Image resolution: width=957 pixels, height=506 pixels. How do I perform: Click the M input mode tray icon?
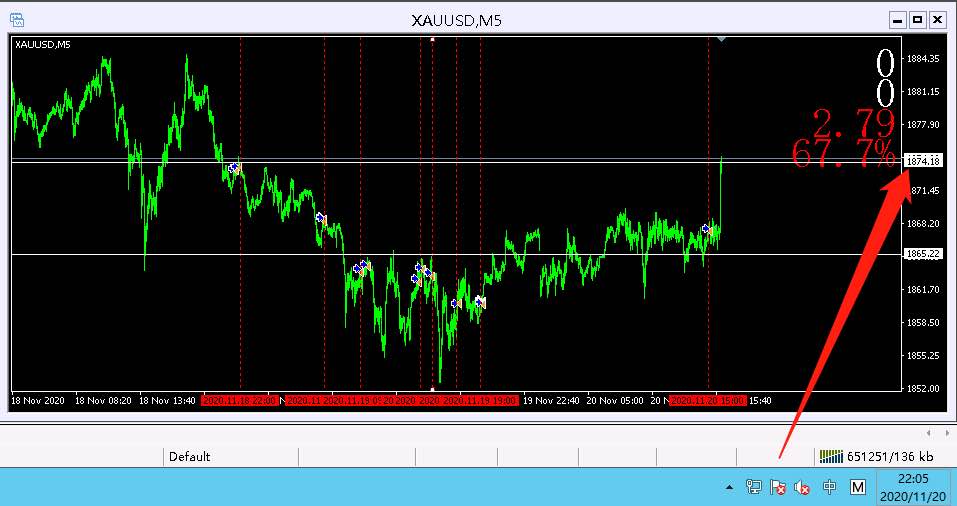pyautogui.click(x=858, y=486)
